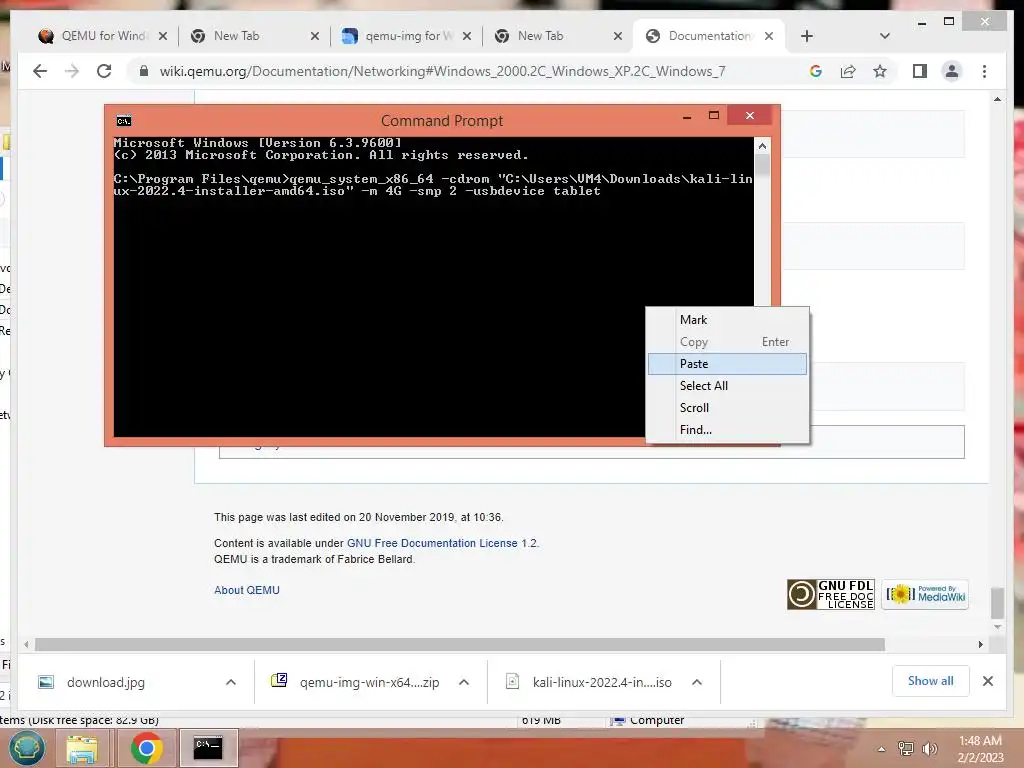Click the volume speaker tray icon

[x=929, y=748]
